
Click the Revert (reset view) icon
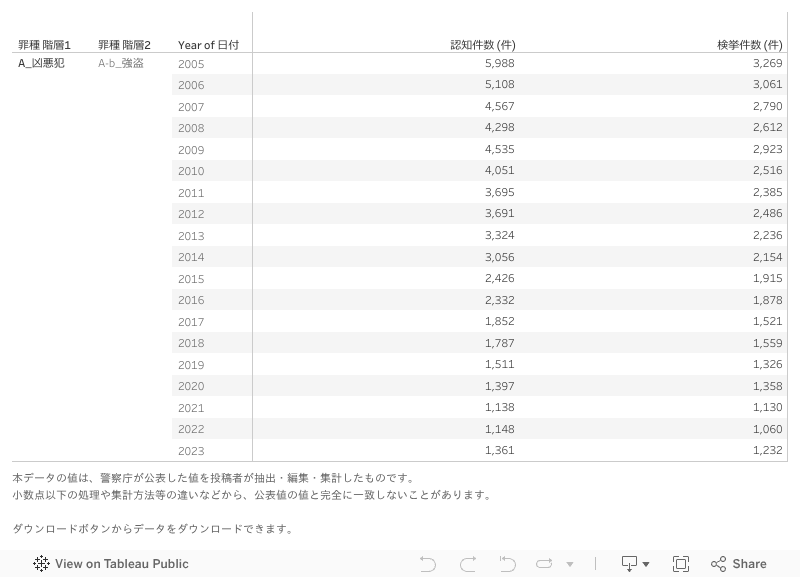tap(507, 564)
